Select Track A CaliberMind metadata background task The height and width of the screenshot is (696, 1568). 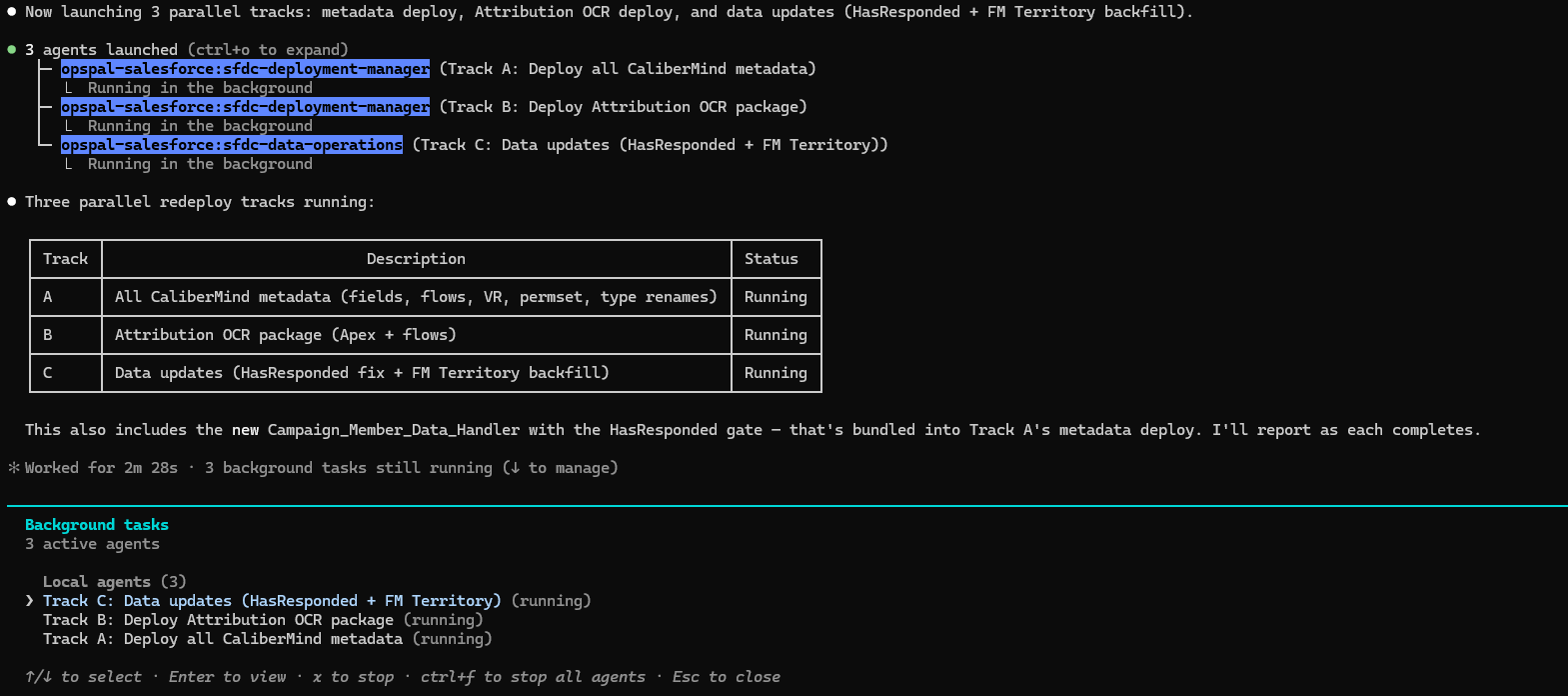point(268,639)
